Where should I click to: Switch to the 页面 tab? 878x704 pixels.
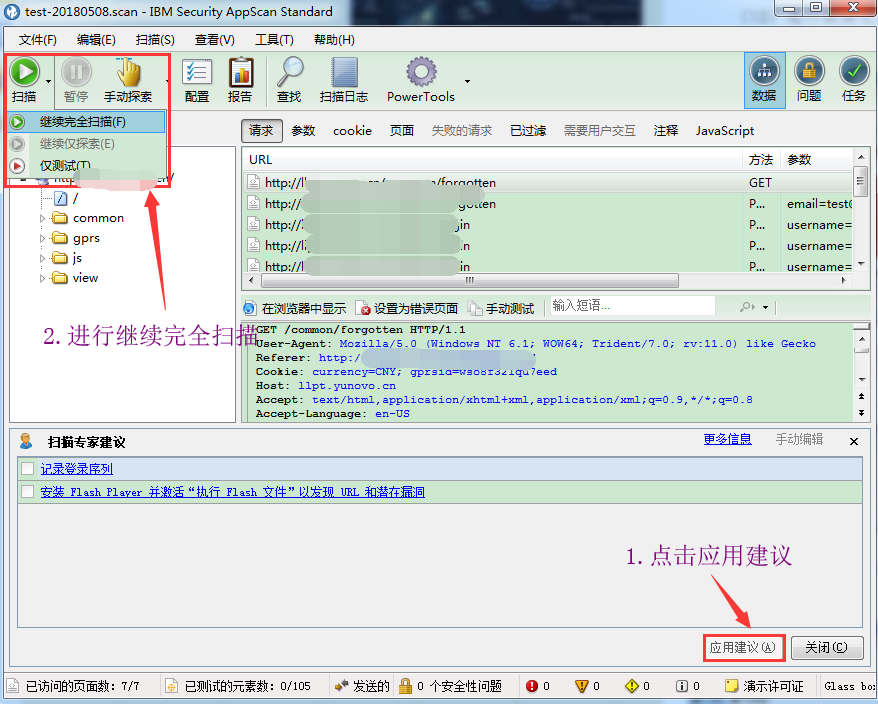pos(401,130)
